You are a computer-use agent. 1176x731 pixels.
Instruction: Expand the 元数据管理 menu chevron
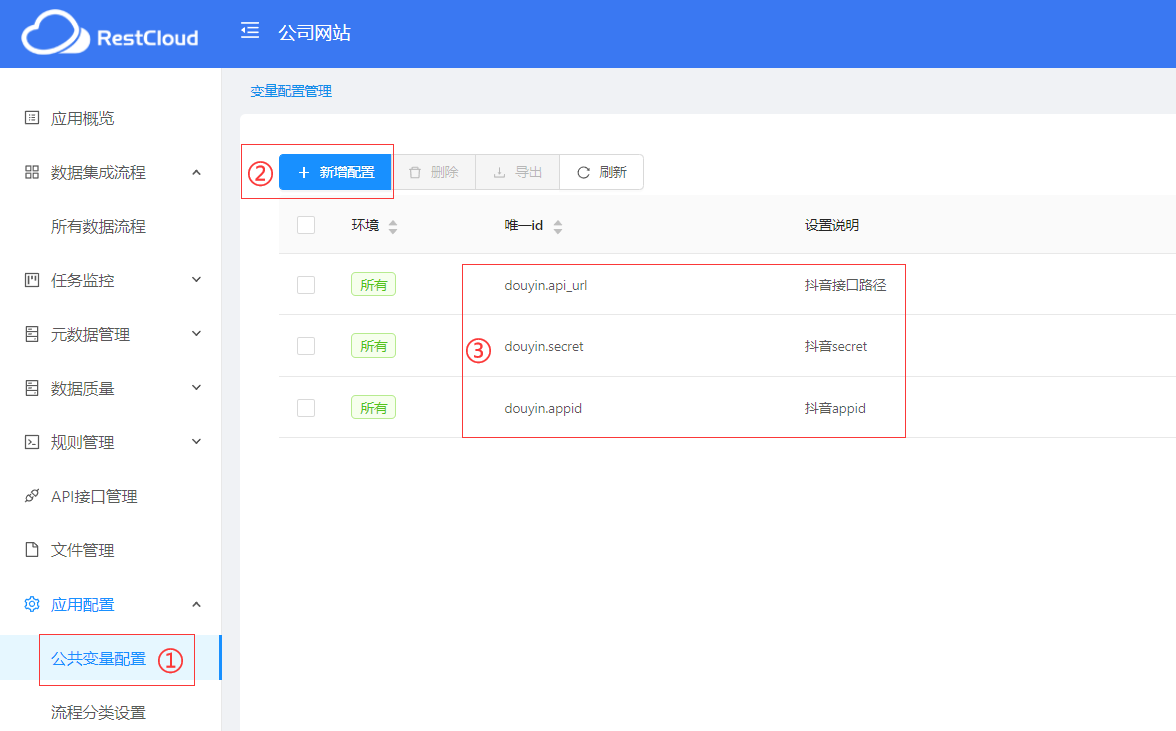[196, 334]
